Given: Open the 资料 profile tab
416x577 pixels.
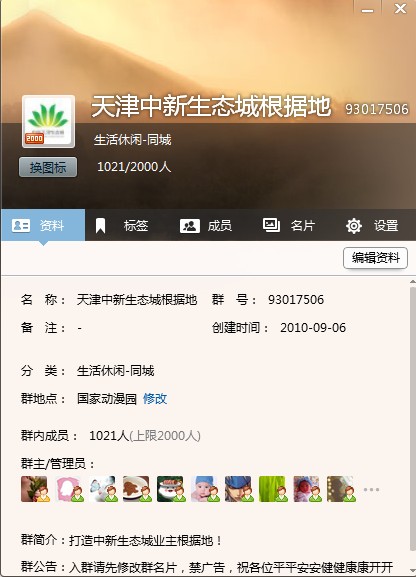Looking at the screenshot, I should 43,225.
